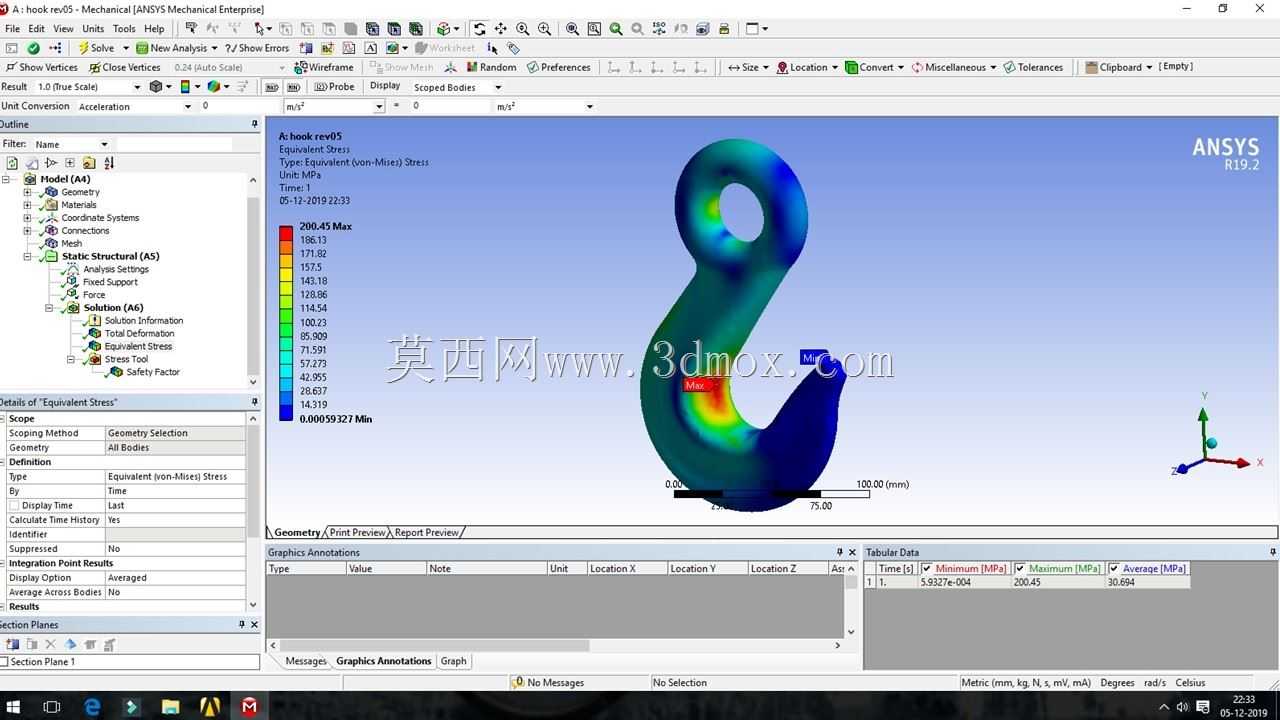Apply Random colors icon
The height and width of the screenshot is (720, 1280).
click(490, 67)
